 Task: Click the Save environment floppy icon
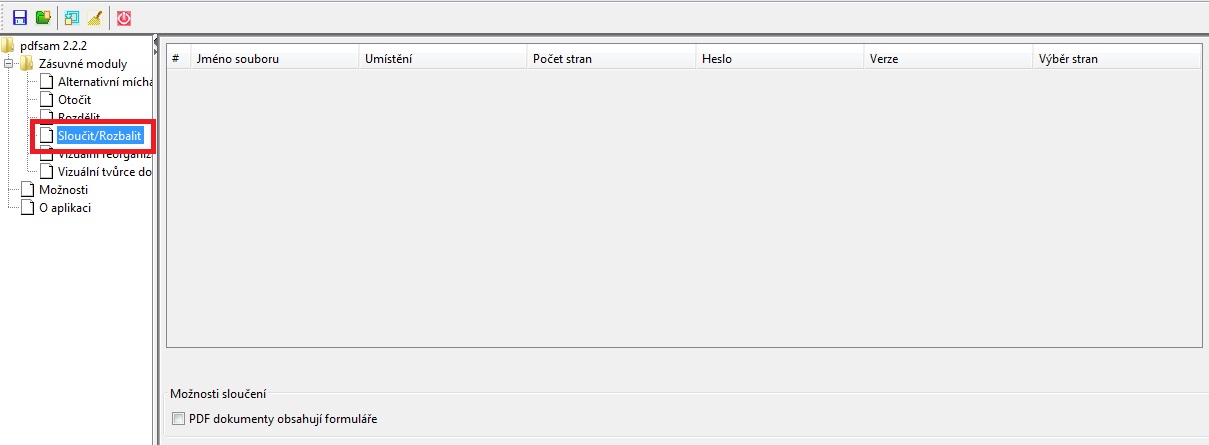(20, 18)
